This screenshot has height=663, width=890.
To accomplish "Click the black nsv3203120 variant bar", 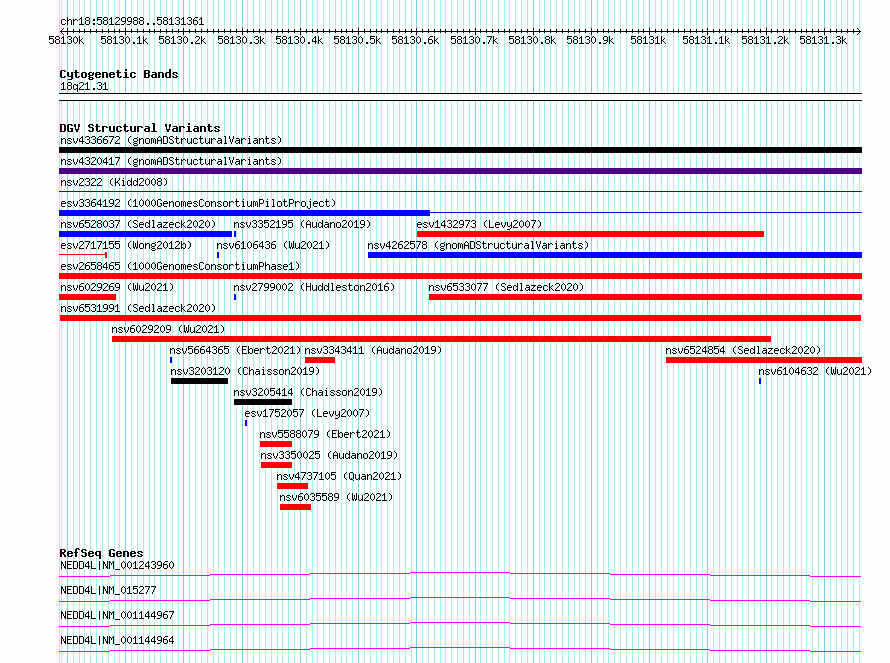I will coord(199,381).
